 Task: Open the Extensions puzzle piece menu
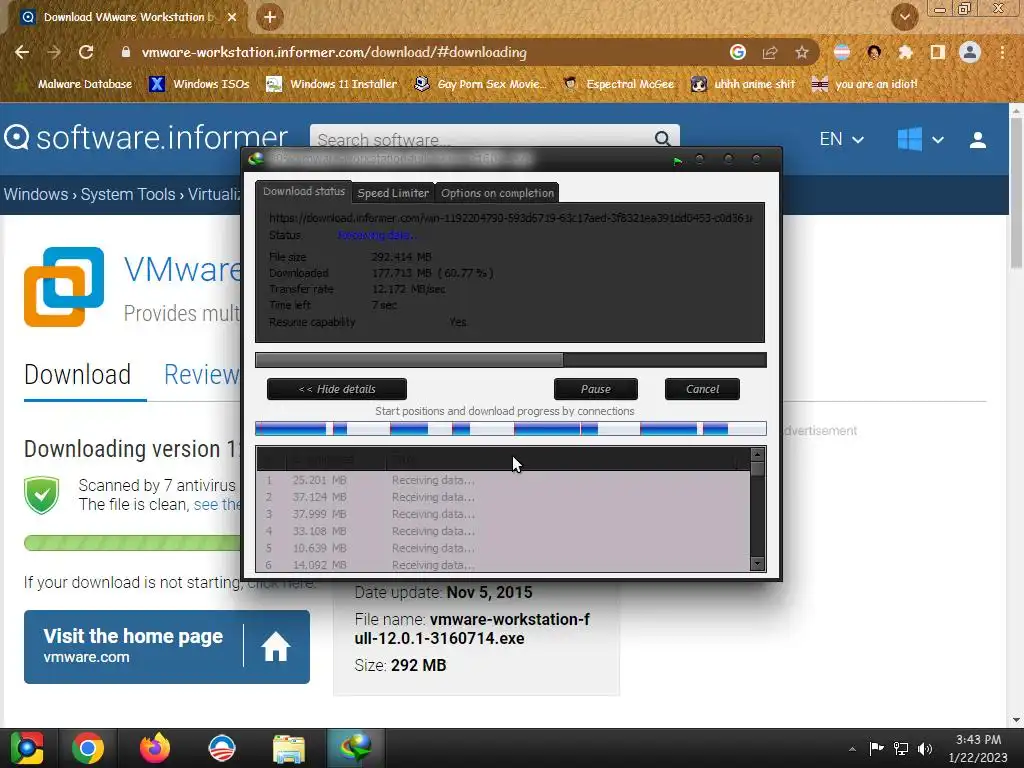906,52
